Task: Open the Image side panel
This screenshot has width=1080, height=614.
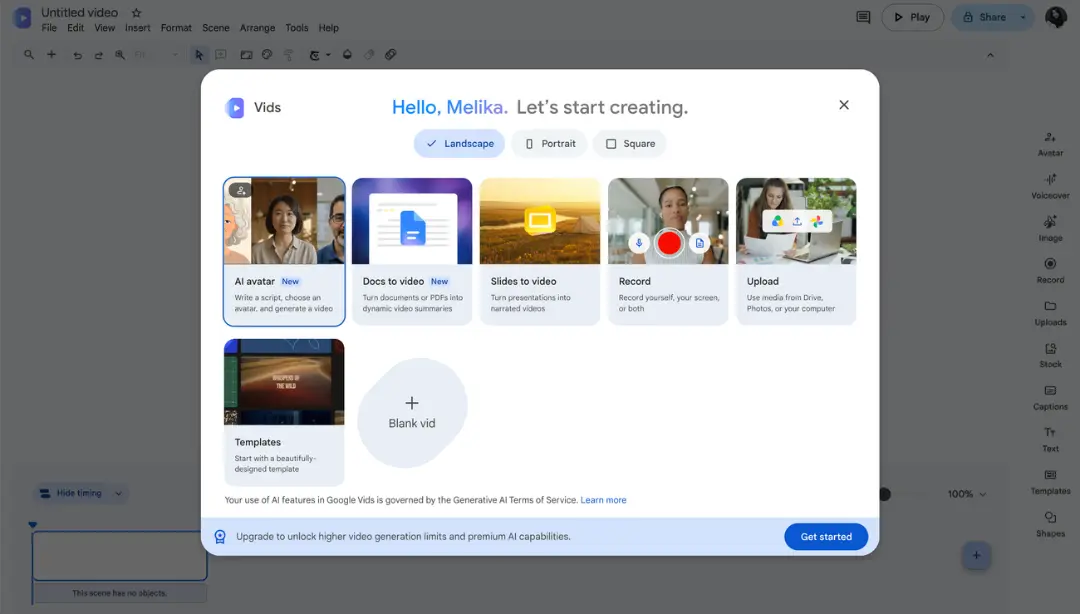Action: (1050, 229)
